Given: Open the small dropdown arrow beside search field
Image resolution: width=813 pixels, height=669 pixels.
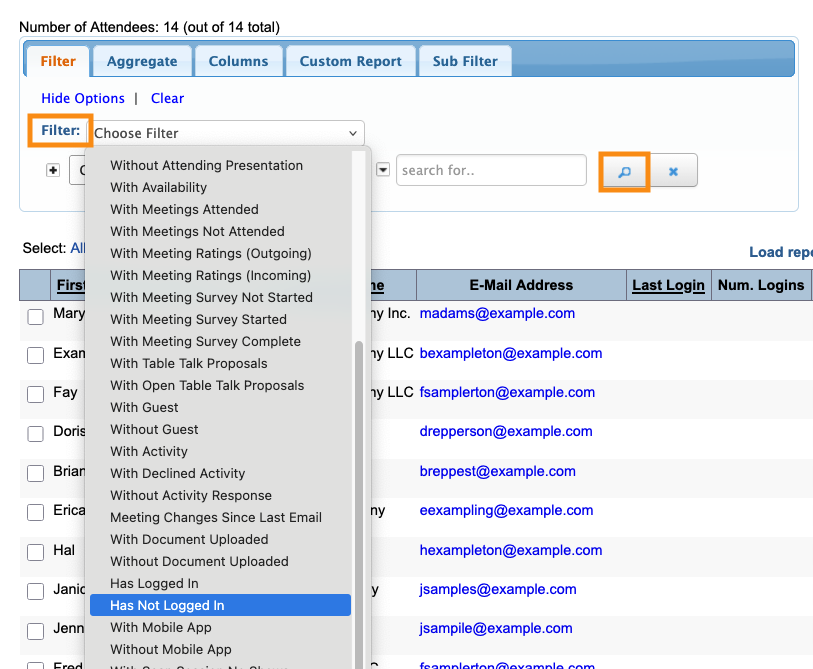Looking at the screenshot, I should pos(383,170).
